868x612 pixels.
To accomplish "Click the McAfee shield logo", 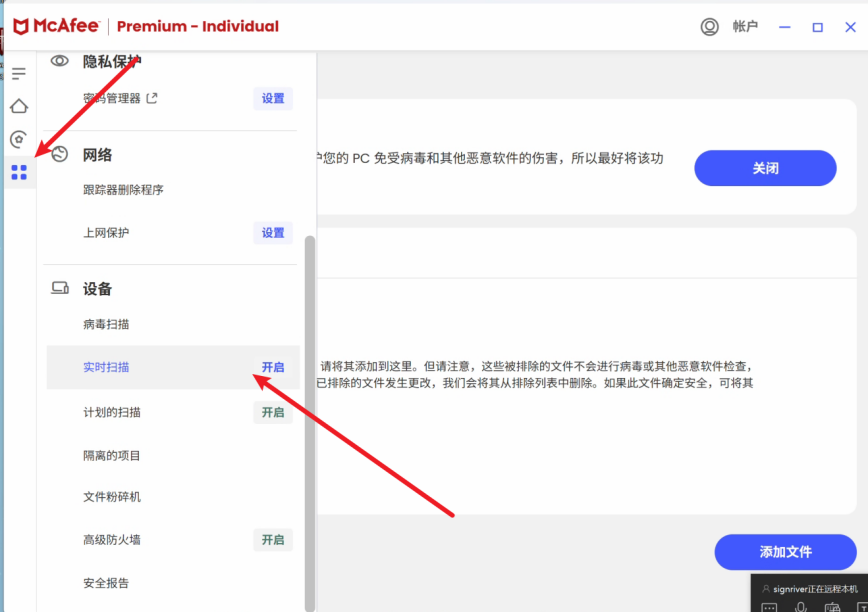I will click(20, 26).
